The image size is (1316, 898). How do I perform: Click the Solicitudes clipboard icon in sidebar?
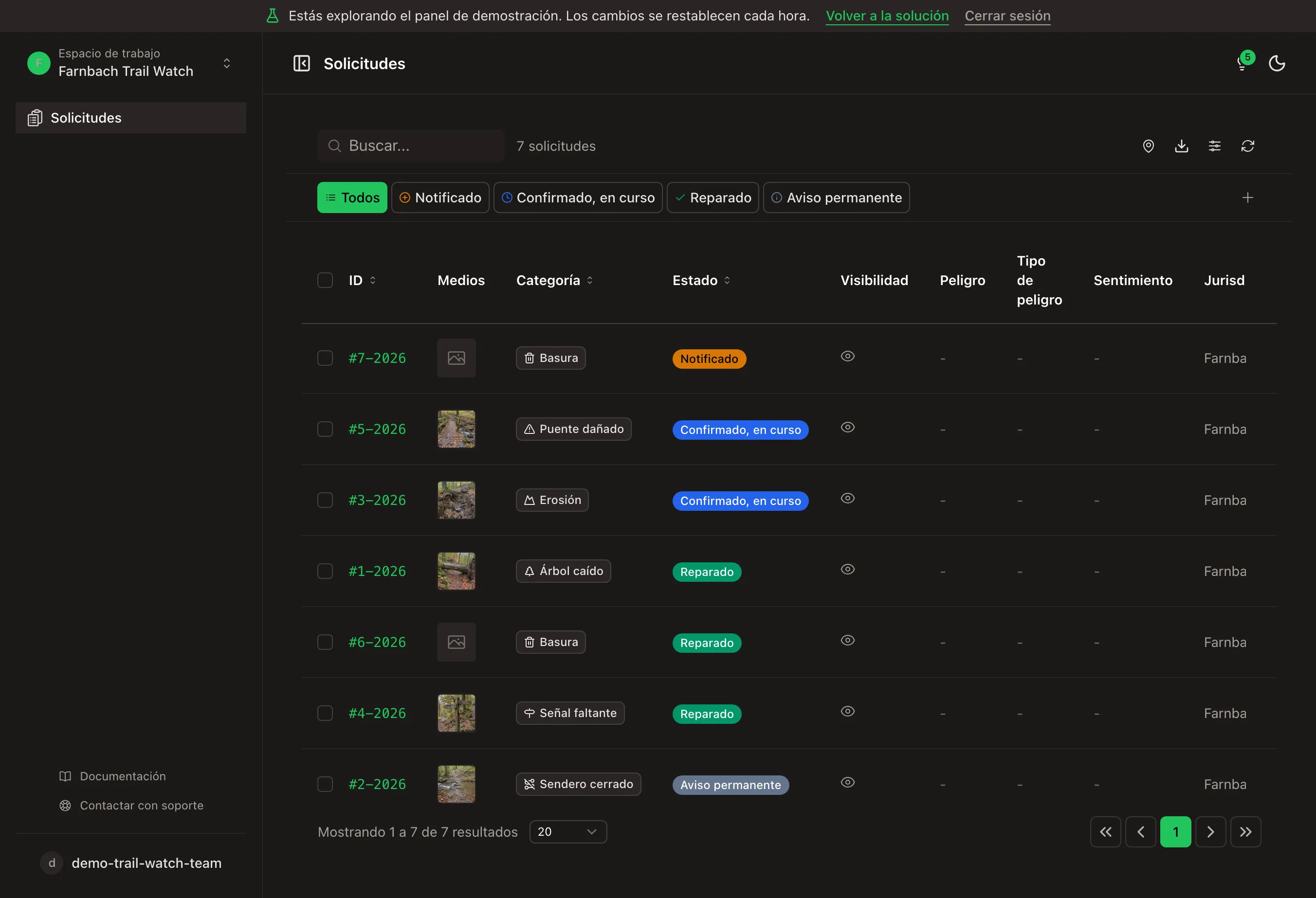click(x=35, y=118)
